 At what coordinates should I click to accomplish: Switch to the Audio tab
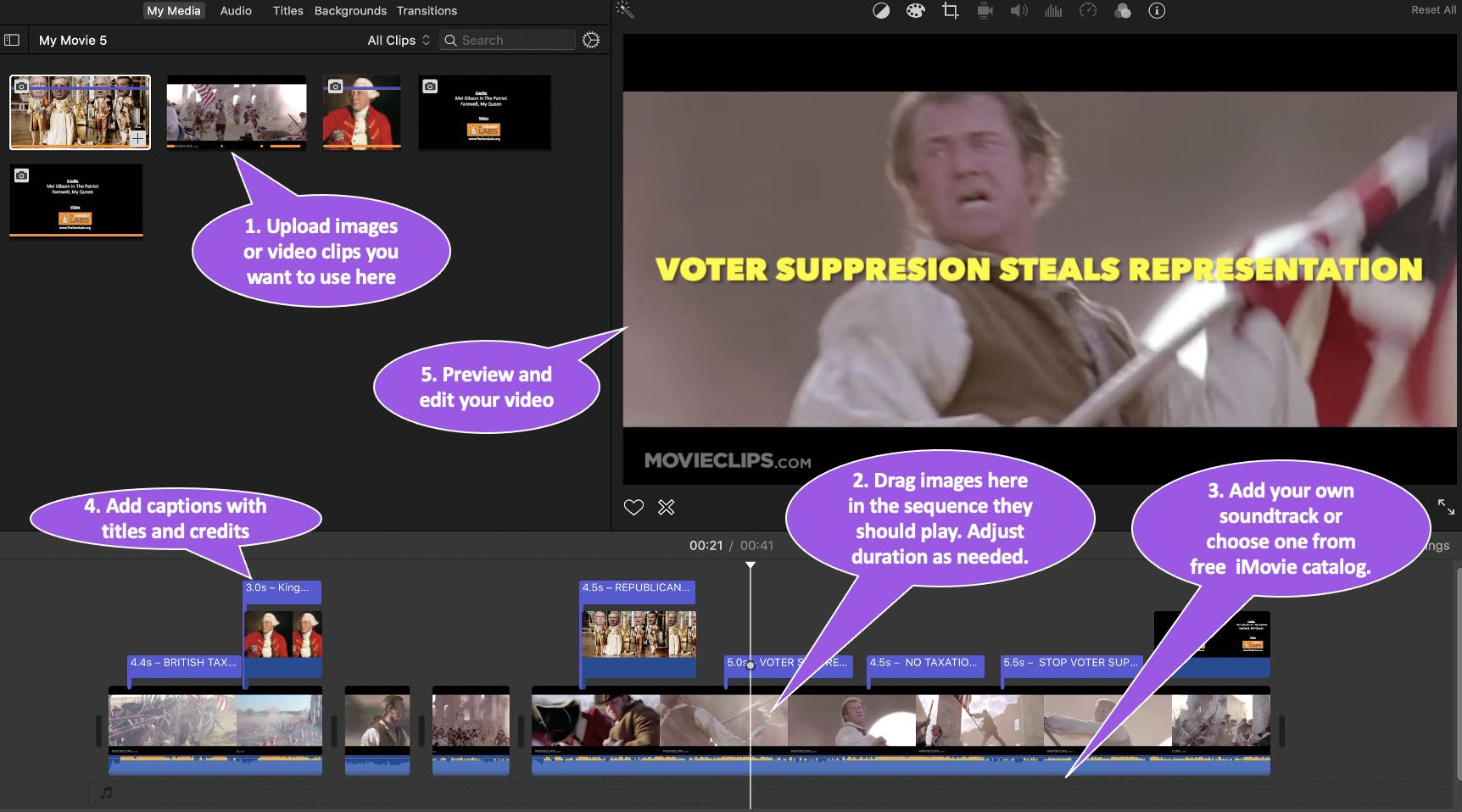click(236, 11)
